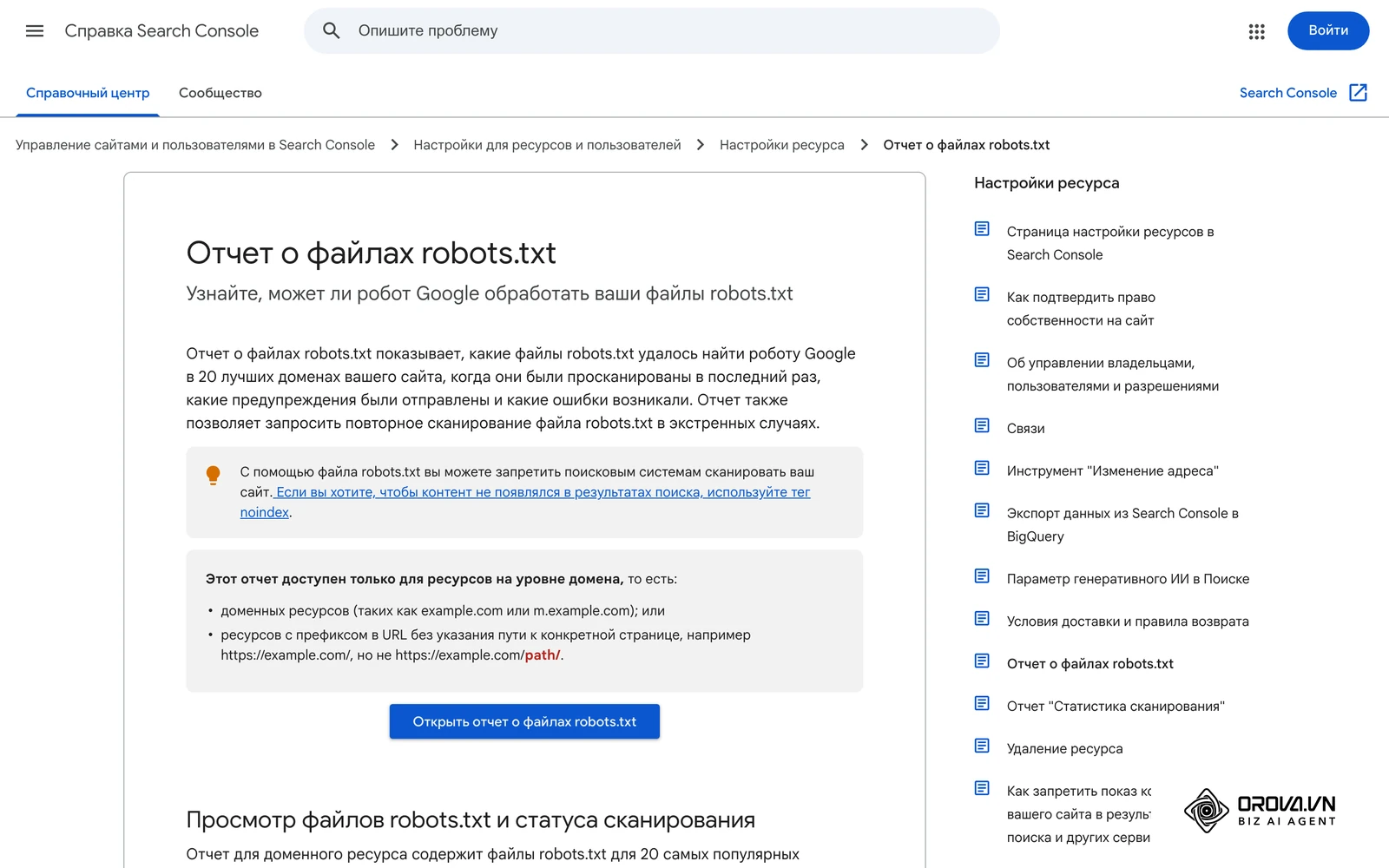Click the Войти sign-in button
This screenshot has height=868, width=1389.
[x=1328, y=30]
